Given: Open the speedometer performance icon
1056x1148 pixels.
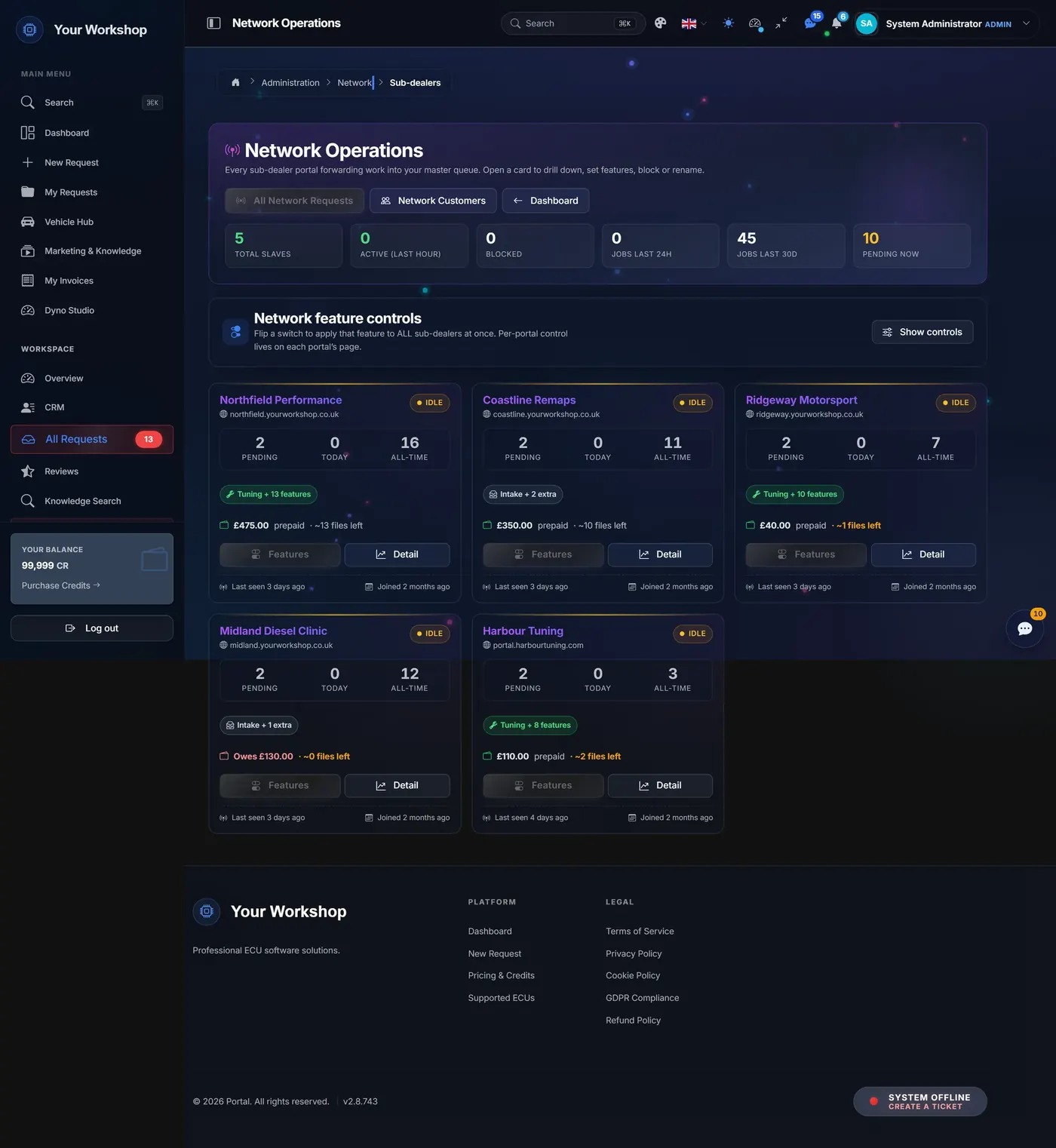Looking at the screenshot, I should (755, 23).
